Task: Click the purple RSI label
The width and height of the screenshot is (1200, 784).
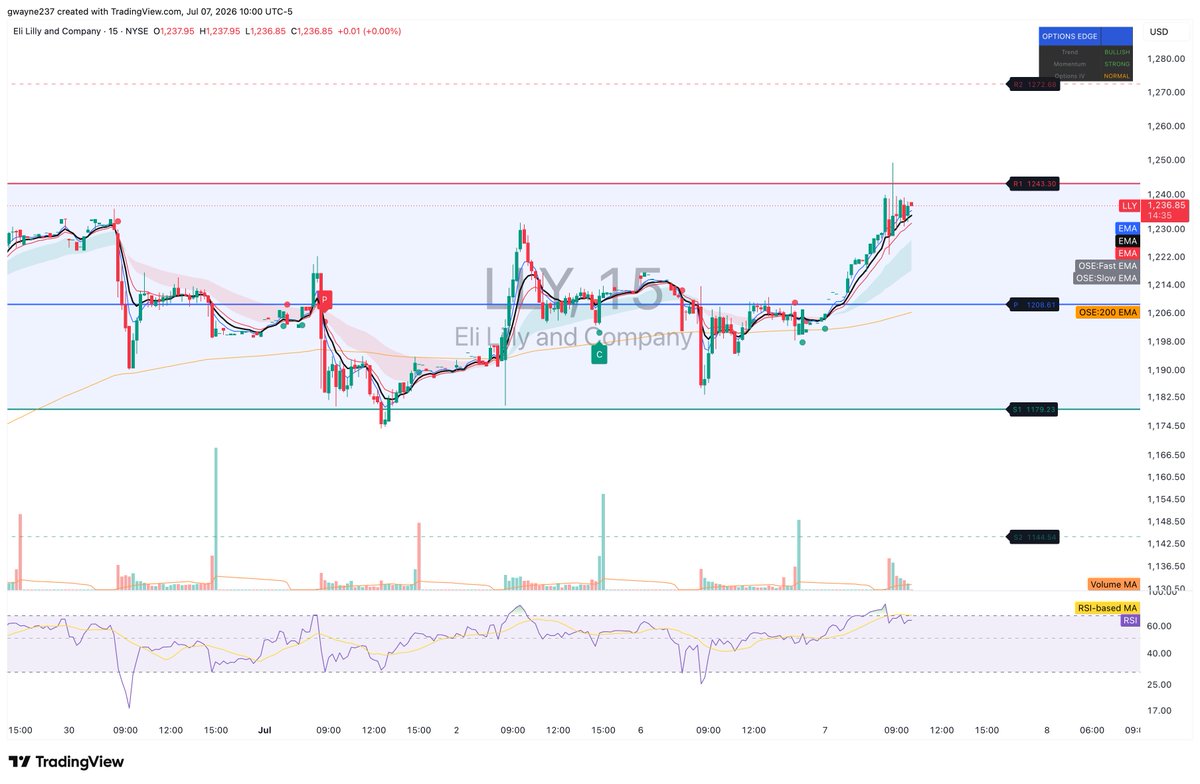Action: tap(1130, 620)
